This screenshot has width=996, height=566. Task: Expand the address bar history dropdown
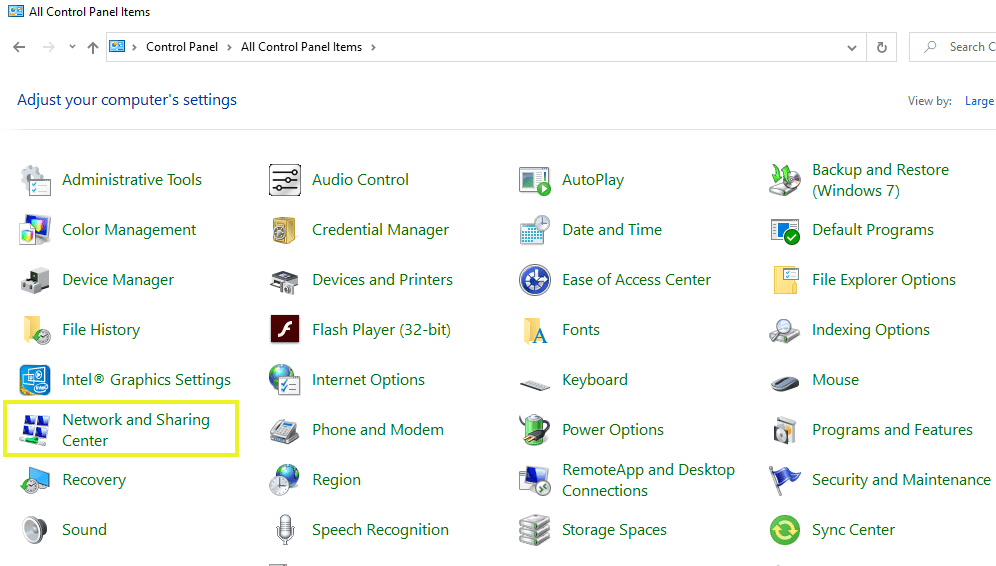(852, 47)
